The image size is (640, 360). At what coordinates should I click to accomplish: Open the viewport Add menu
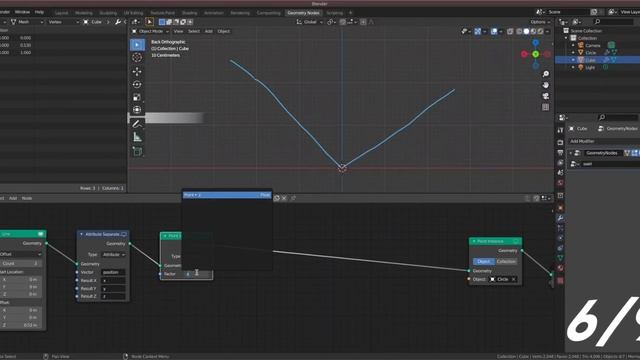tap(209, 31)
